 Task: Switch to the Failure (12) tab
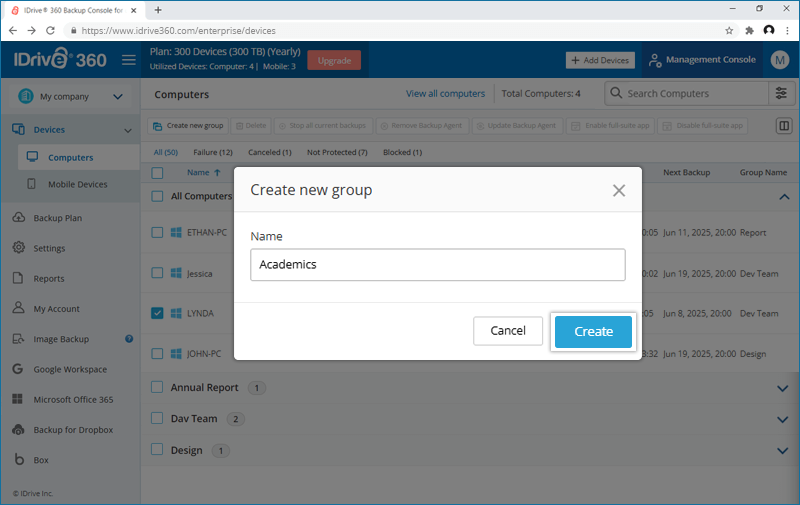tap(213, 153)
